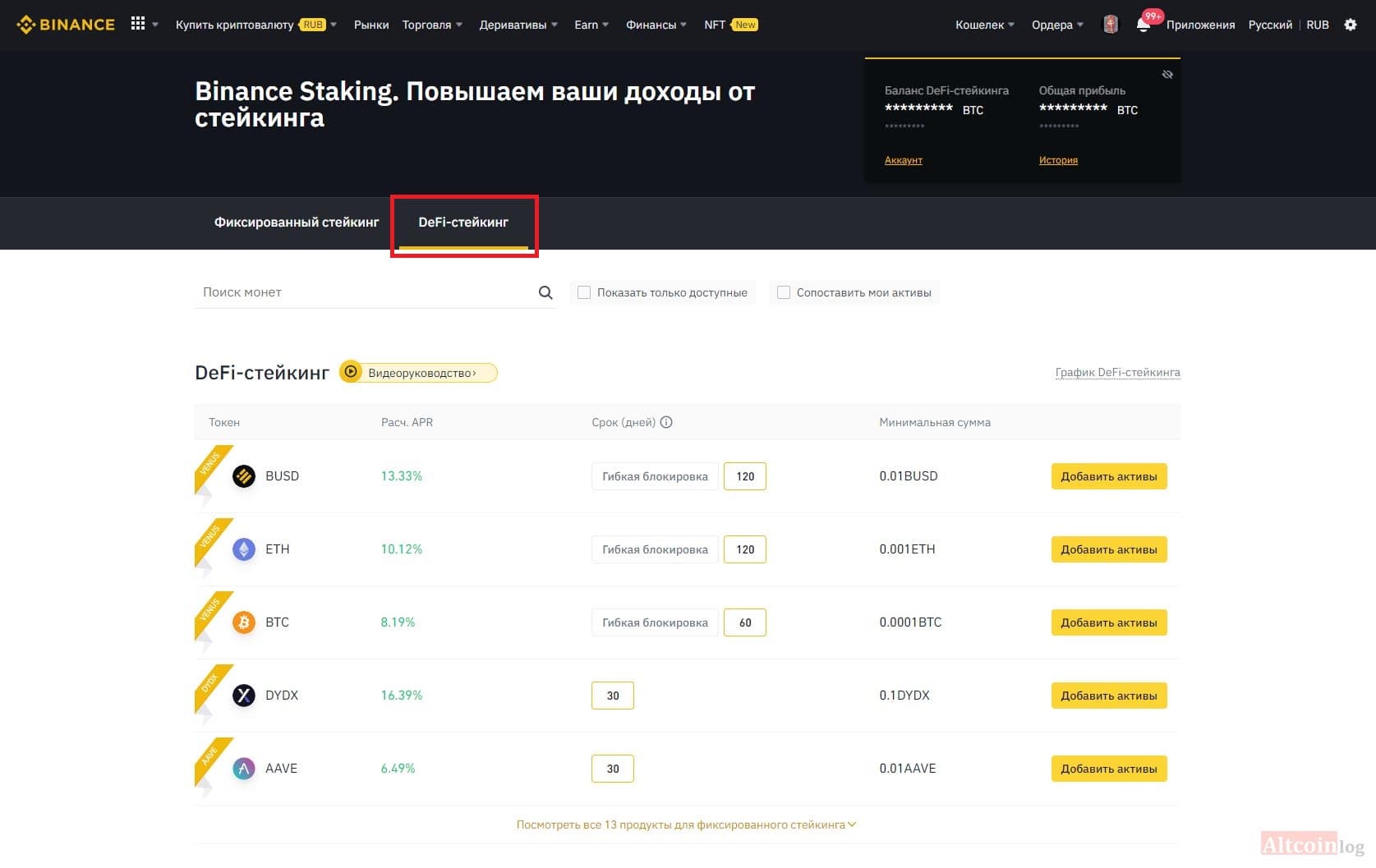Viewport: 1376px width, 868px height.
Task: Click Добавить активы for BUSD
Action: coord(1109,476)
